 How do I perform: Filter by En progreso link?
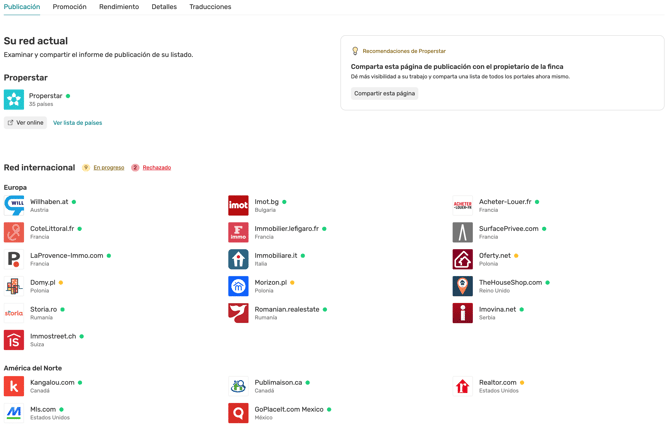109,168
